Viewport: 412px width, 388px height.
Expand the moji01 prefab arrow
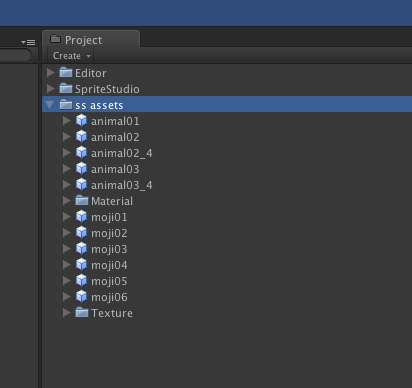[67, 217]
